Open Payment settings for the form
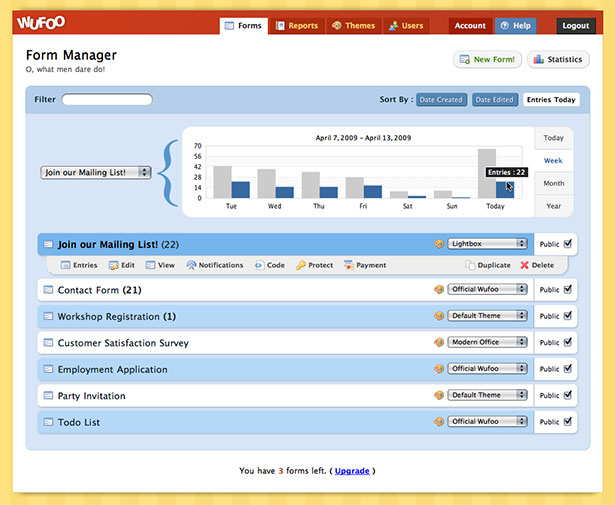Viewport: 615px width, 505px height. [365, 265]
